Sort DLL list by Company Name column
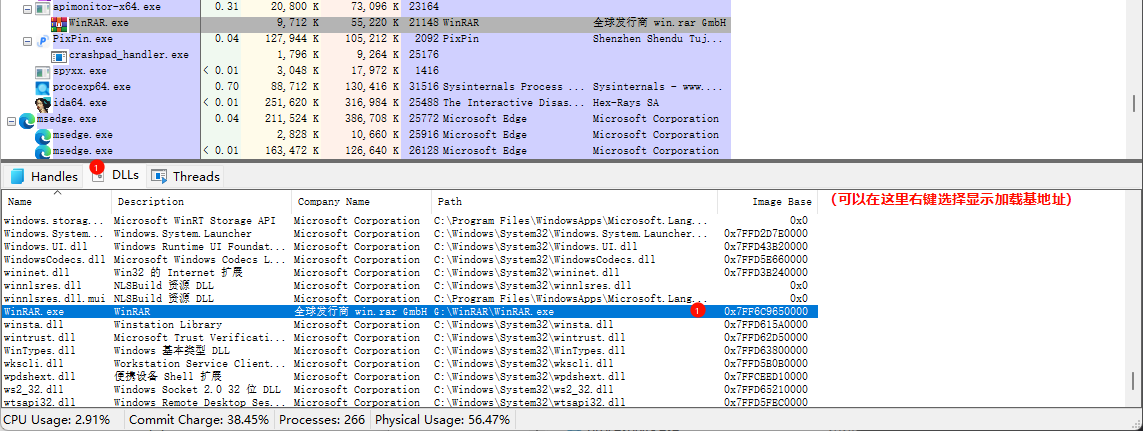The height and width of the screenshot is (431, 1143). [x=362, y=202]
